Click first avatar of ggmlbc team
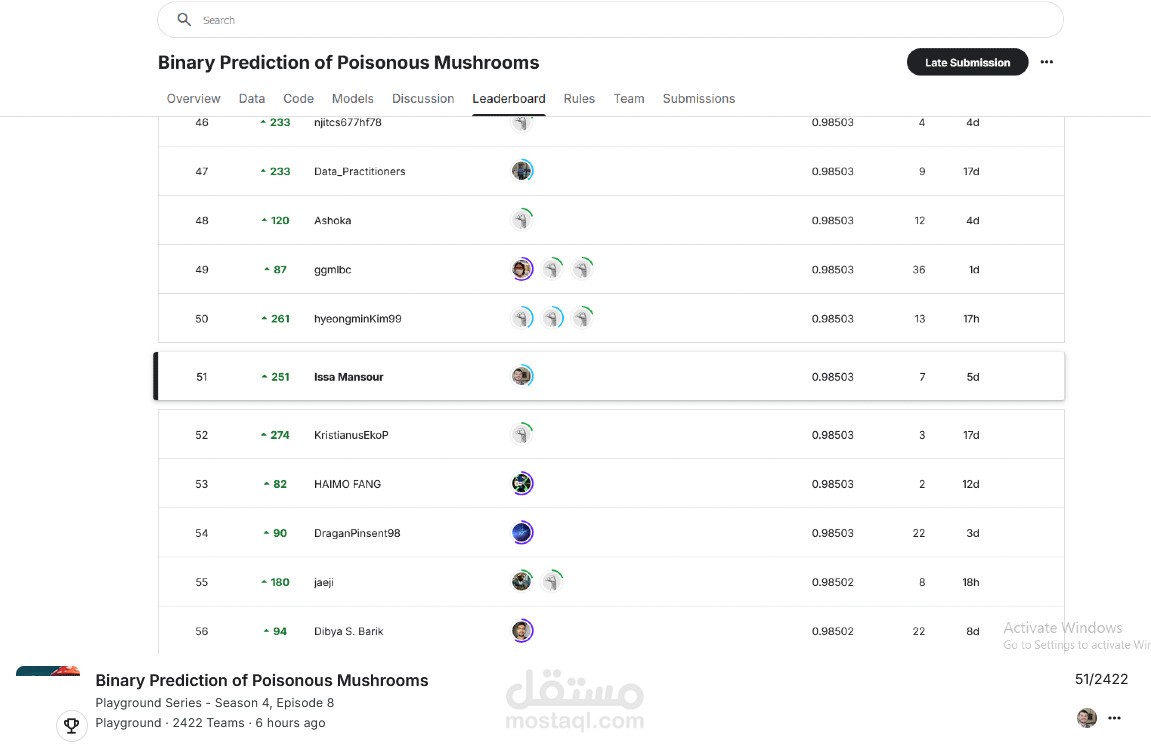This screenshot has height=748, width=1151. pyautogui.click(x=521, y=269)
